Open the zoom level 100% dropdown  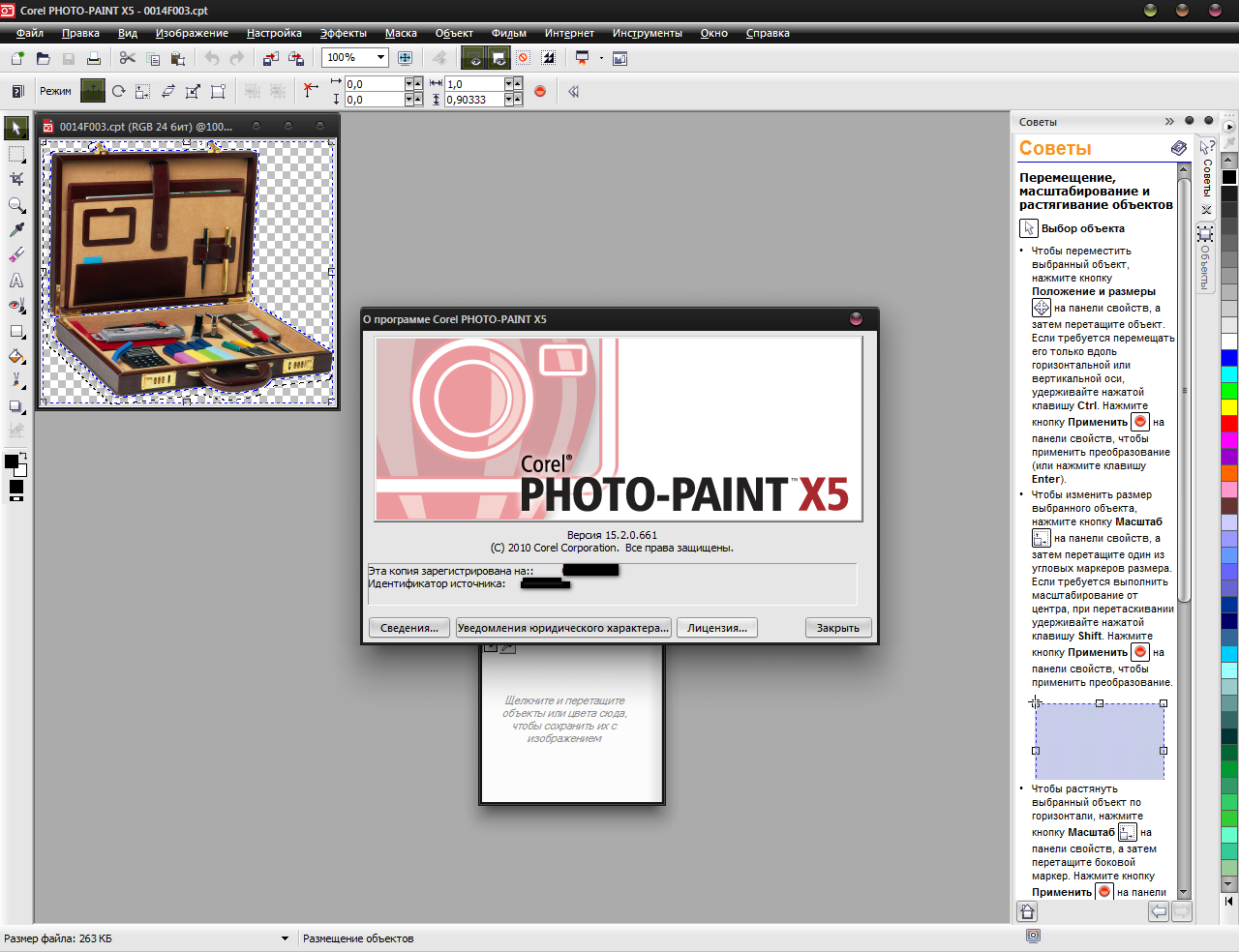[380, 58]
